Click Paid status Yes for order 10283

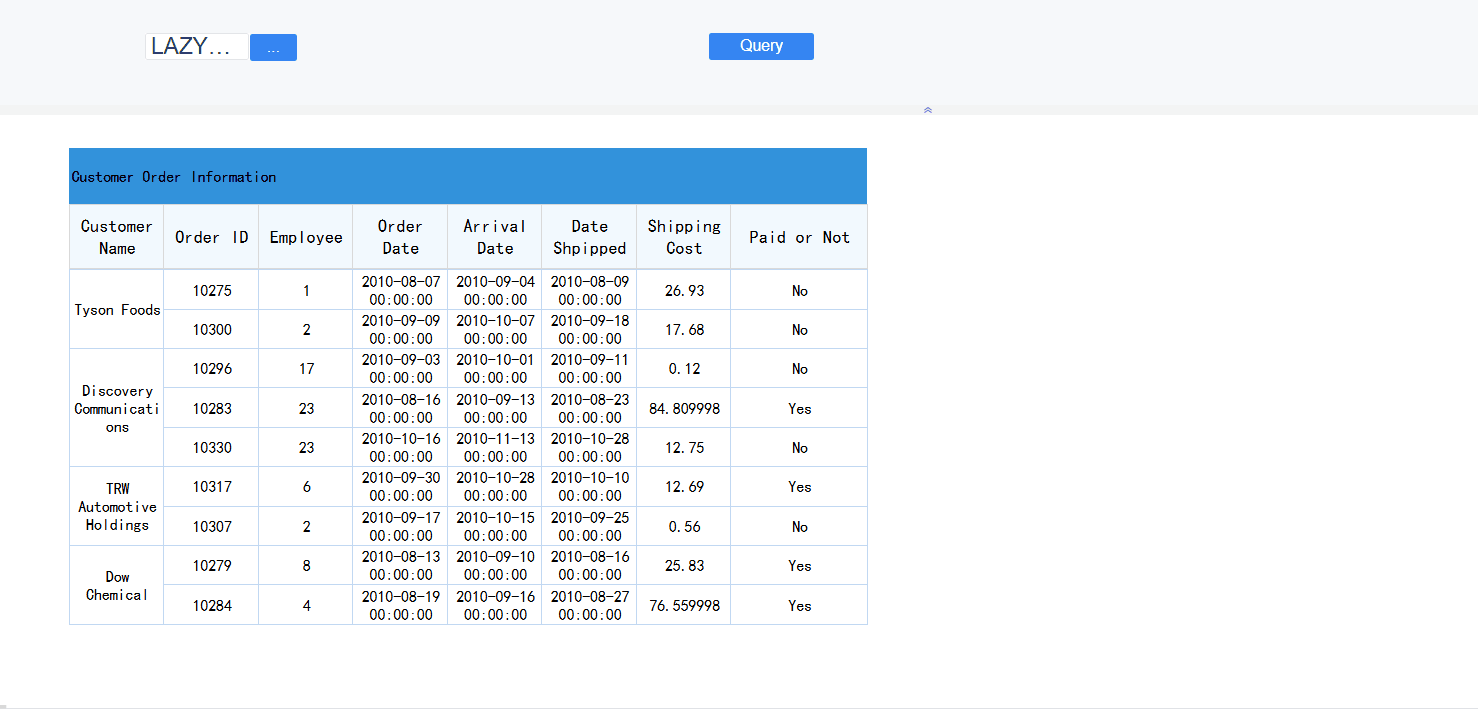(x=799, y=408)
